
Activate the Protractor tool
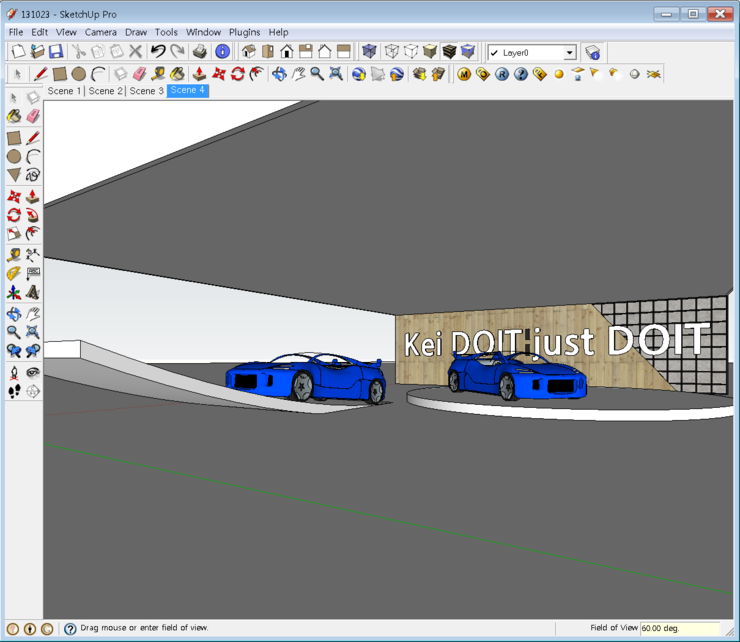pos(14,274)
